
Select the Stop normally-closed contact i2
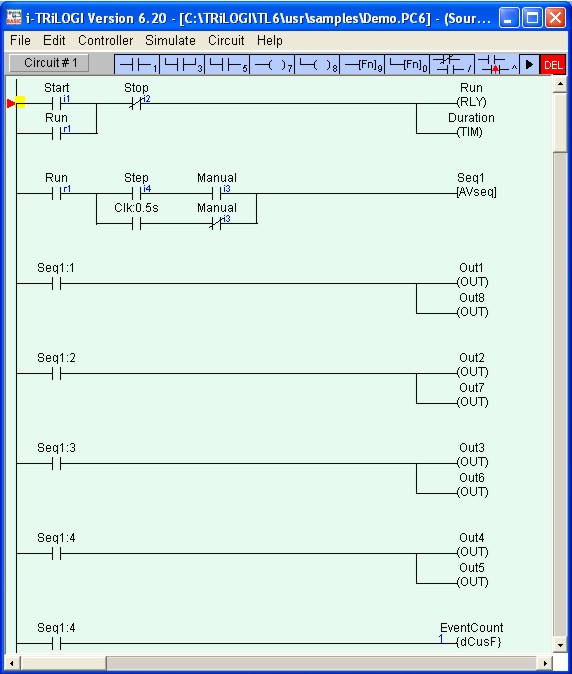(x=136, y=103)
